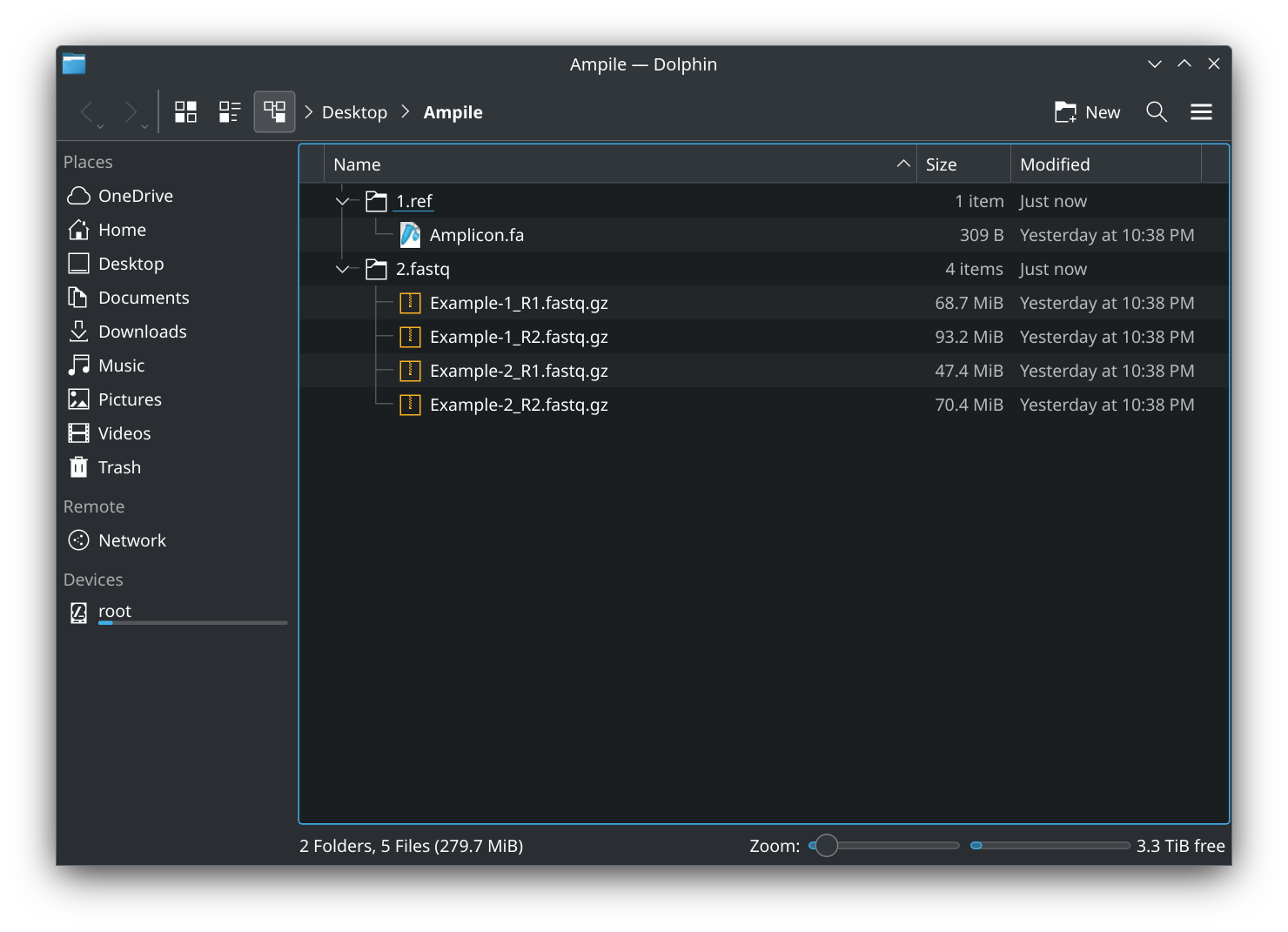This screenshot has width=1288, height=932.
Task: Select the 2.fastq folder icon
Action: 376,269
